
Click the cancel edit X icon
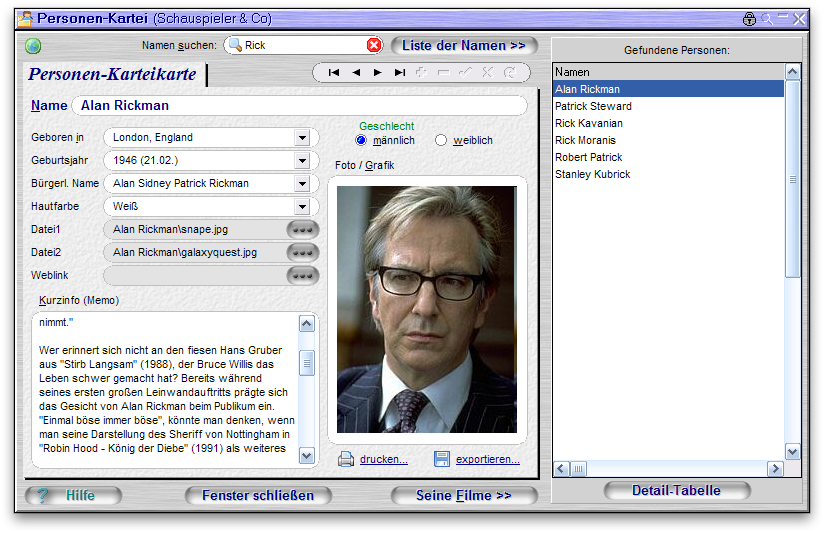coord(487,73)
